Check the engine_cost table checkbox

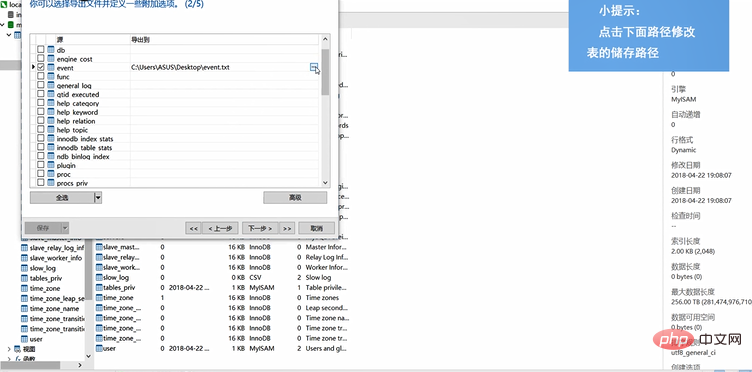click(41, 59)
